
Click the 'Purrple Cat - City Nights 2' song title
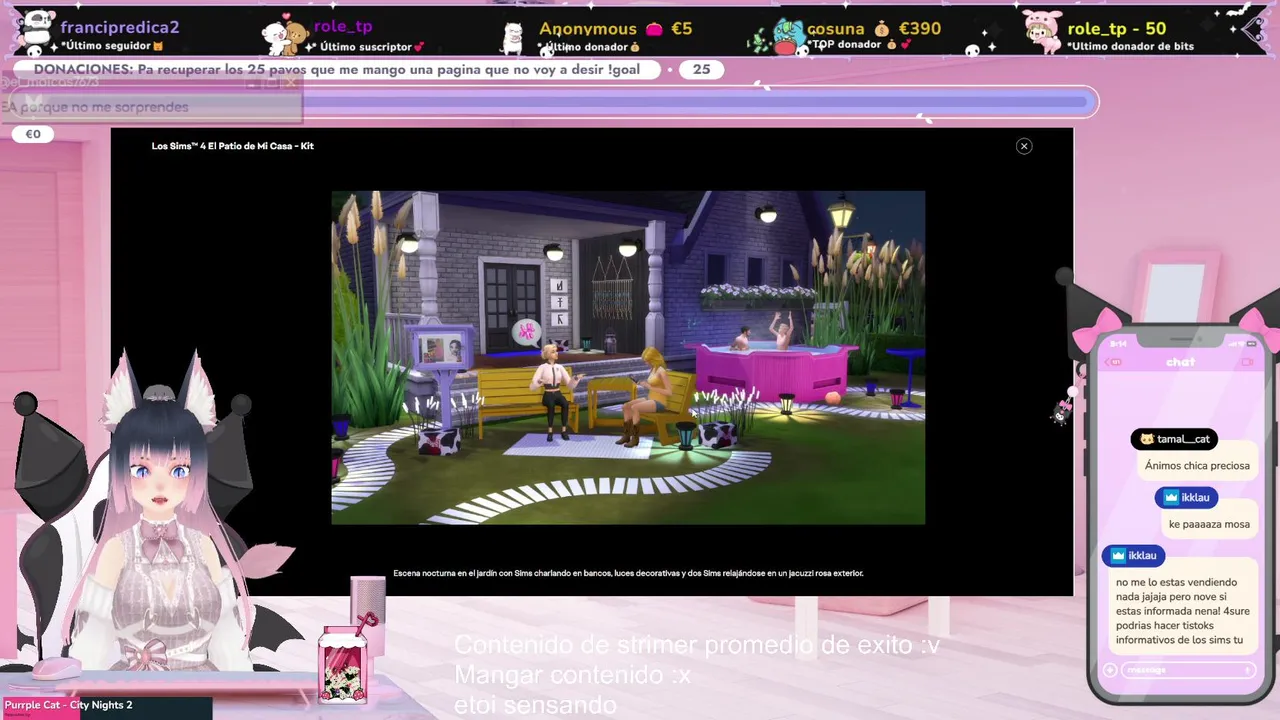pos(68,705)
